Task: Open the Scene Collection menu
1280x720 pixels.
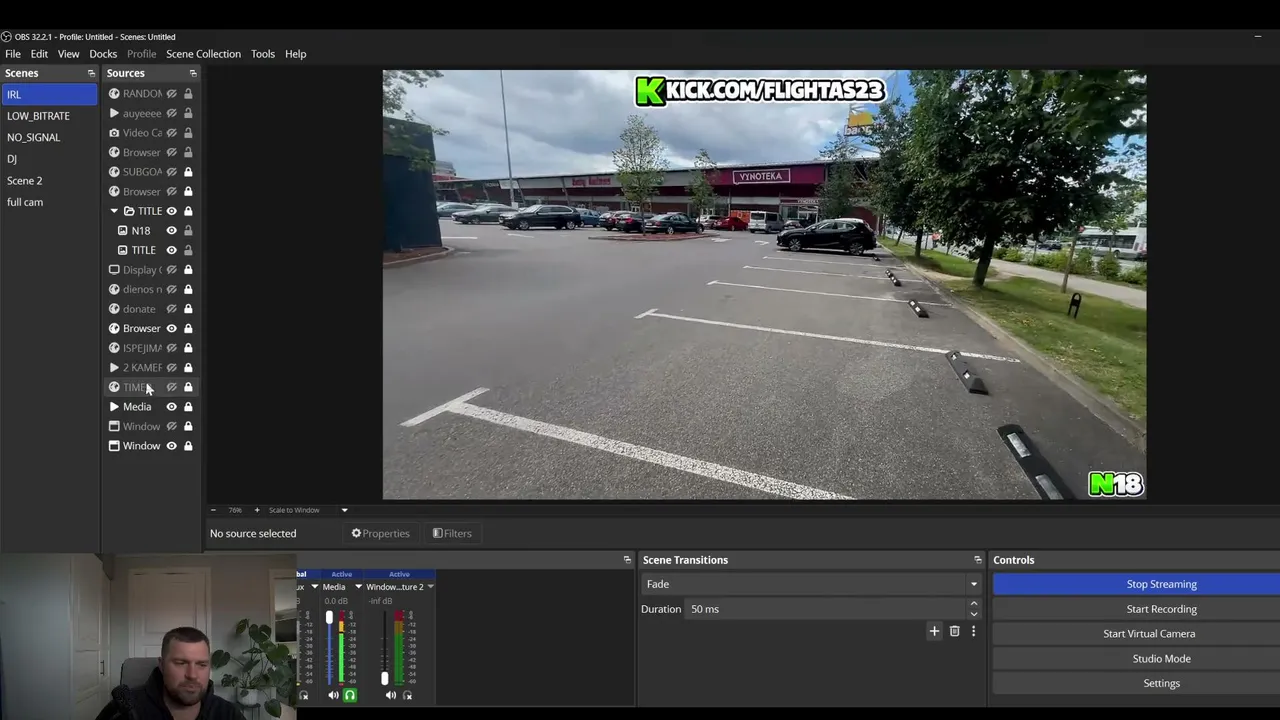Action: [x=203, y=54]
